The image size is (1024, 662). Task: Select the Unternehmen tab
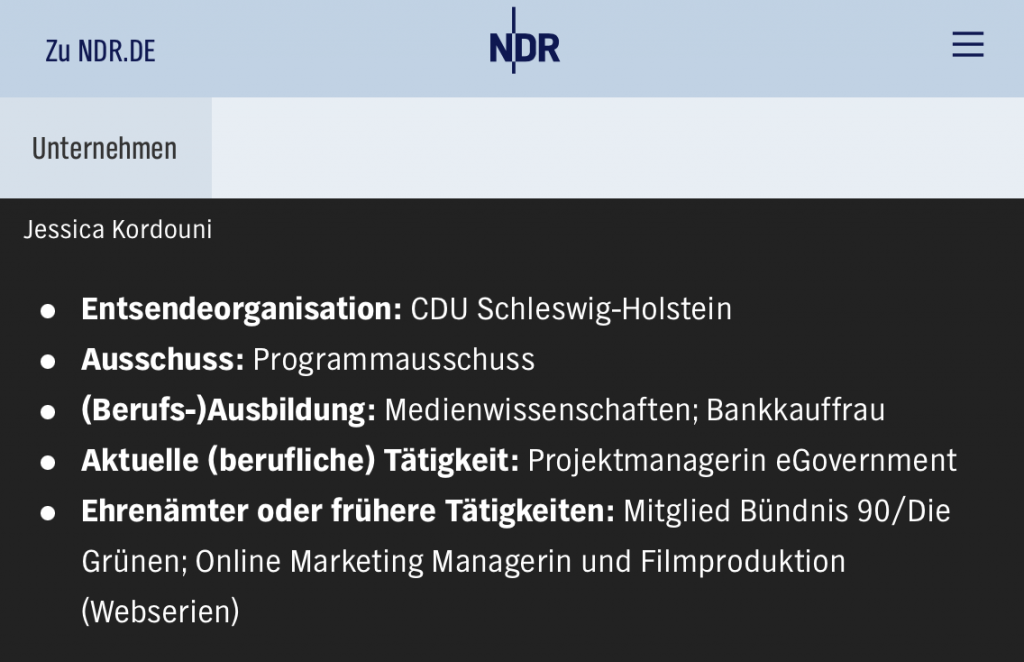tap(104, 149)
